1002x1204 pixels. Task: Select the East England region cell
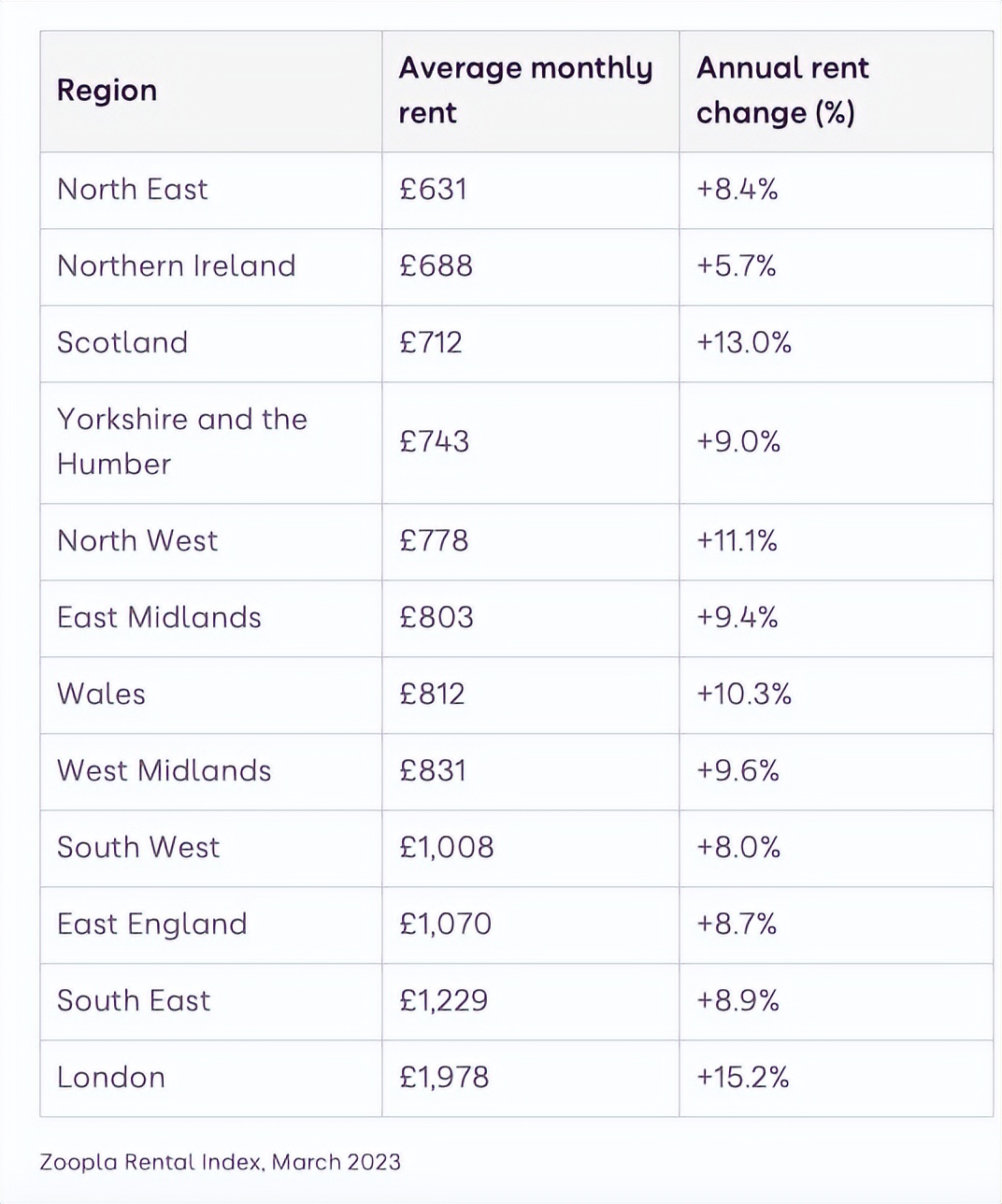point(152,924)
